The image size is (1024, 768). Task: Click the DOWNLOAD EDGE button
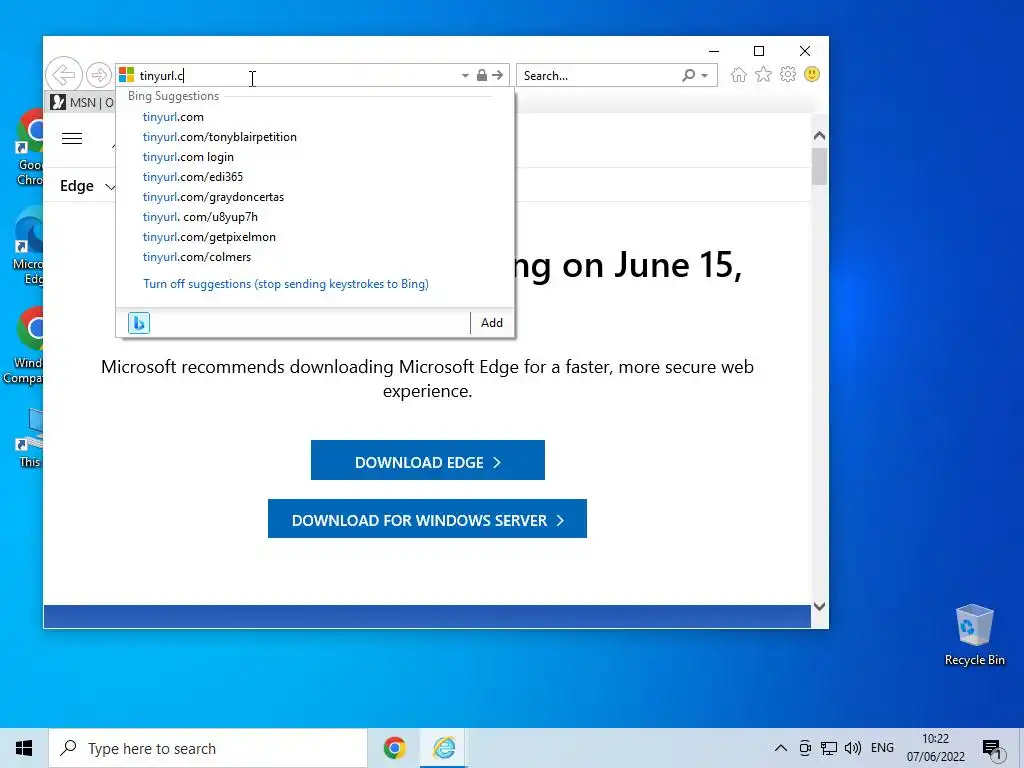(428, 460)
